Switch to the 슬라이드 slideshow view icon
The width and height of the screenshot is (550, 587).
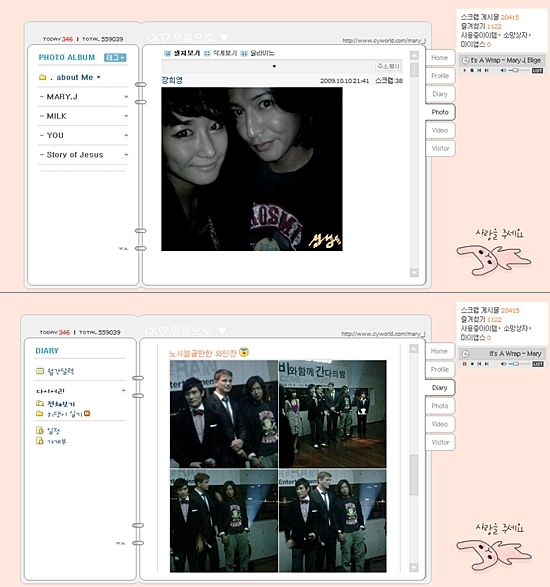coord(244,53)
